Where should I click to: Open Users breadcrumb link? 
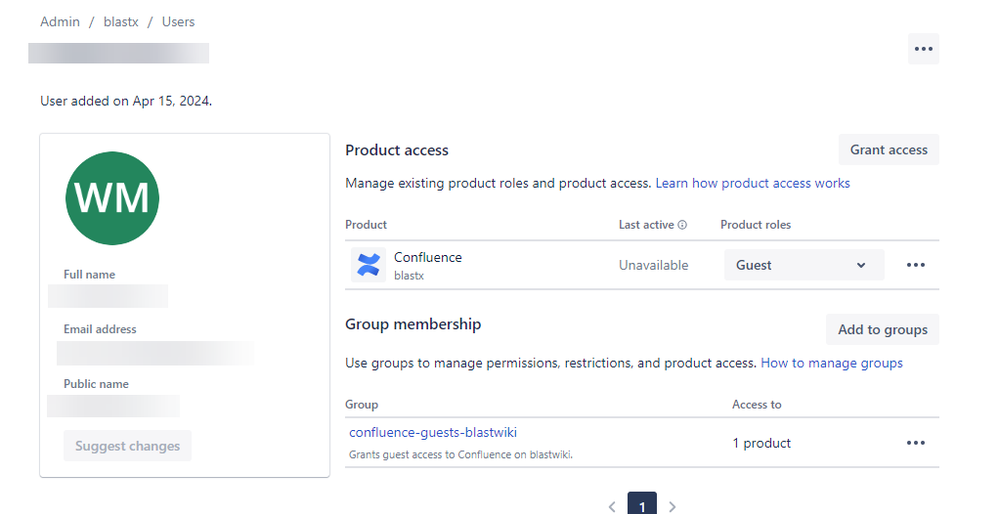(178, 21)
